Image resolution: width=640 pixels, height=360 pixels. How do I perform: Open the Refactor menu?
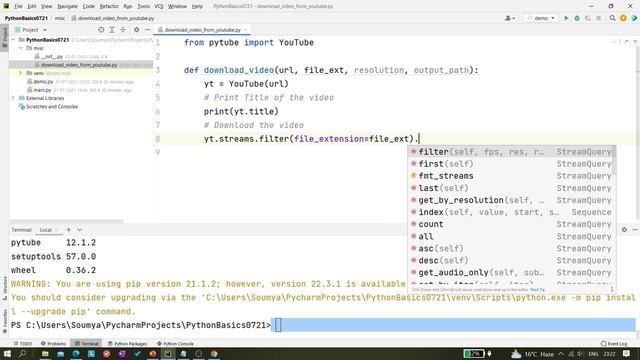(x=109, y=7)
